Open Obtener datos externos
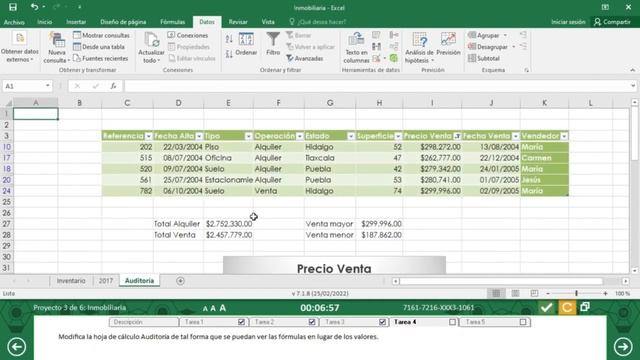This screenshot has height=360, width=640. pyautogui.click(x=20, y=47)
